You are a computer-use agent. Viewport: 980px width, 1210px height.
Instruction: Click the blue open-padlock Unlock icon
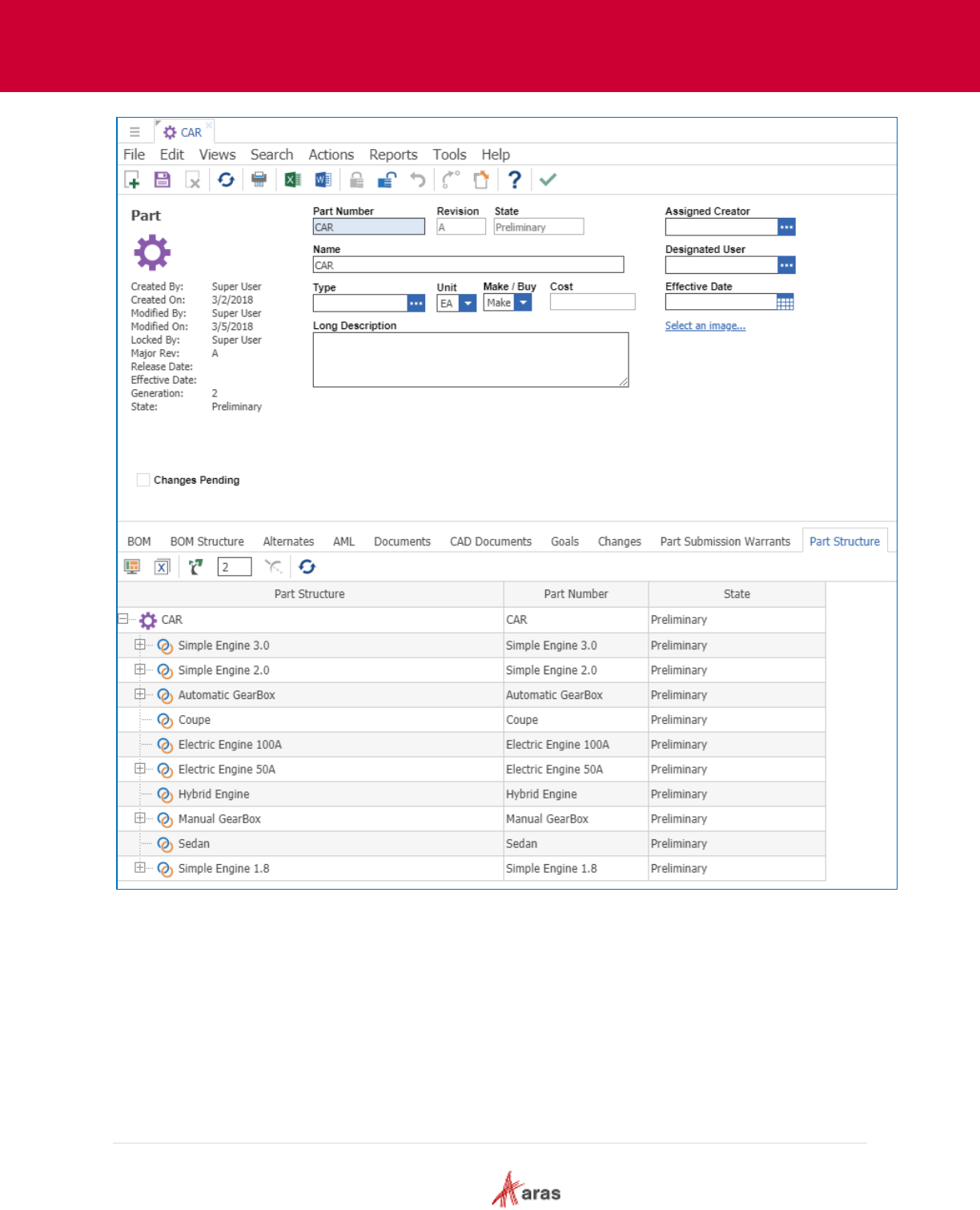388,180
